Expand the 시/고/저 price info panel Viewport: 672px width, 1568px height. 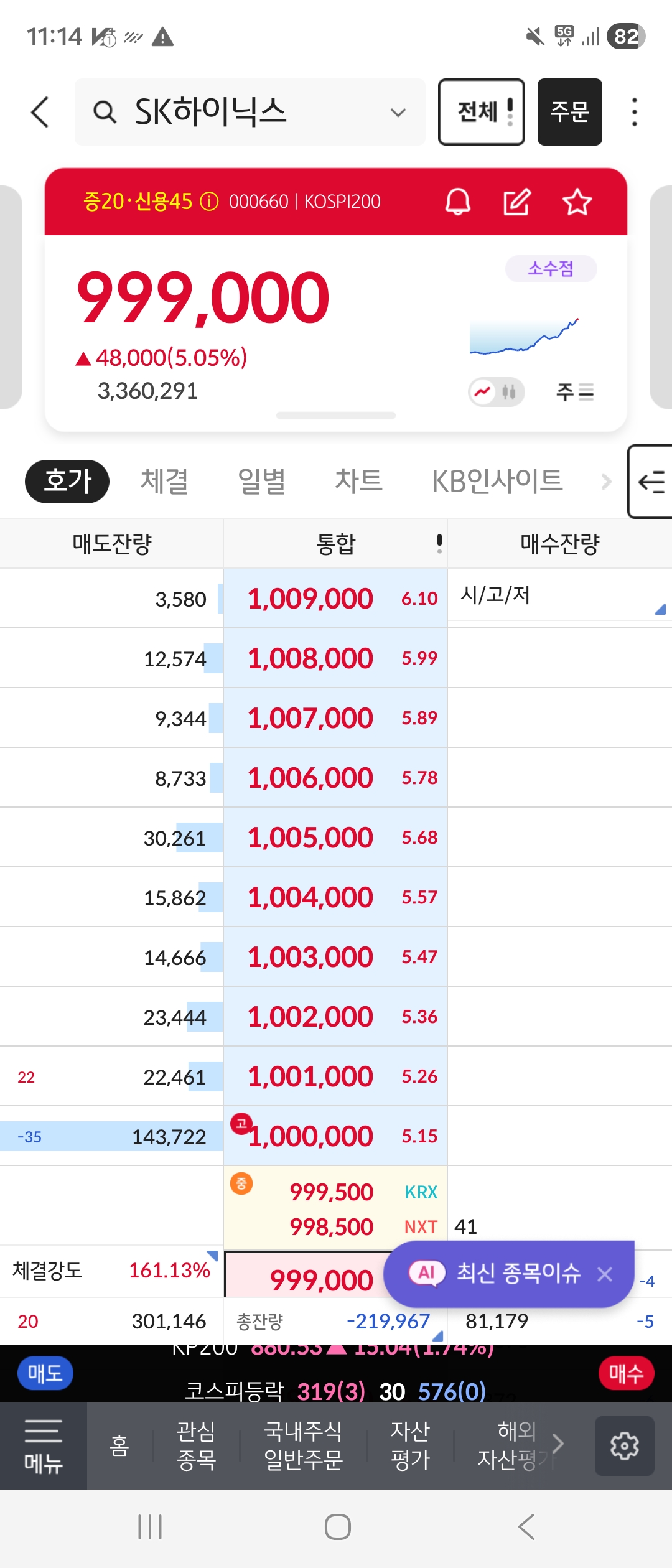pos(660,609)
